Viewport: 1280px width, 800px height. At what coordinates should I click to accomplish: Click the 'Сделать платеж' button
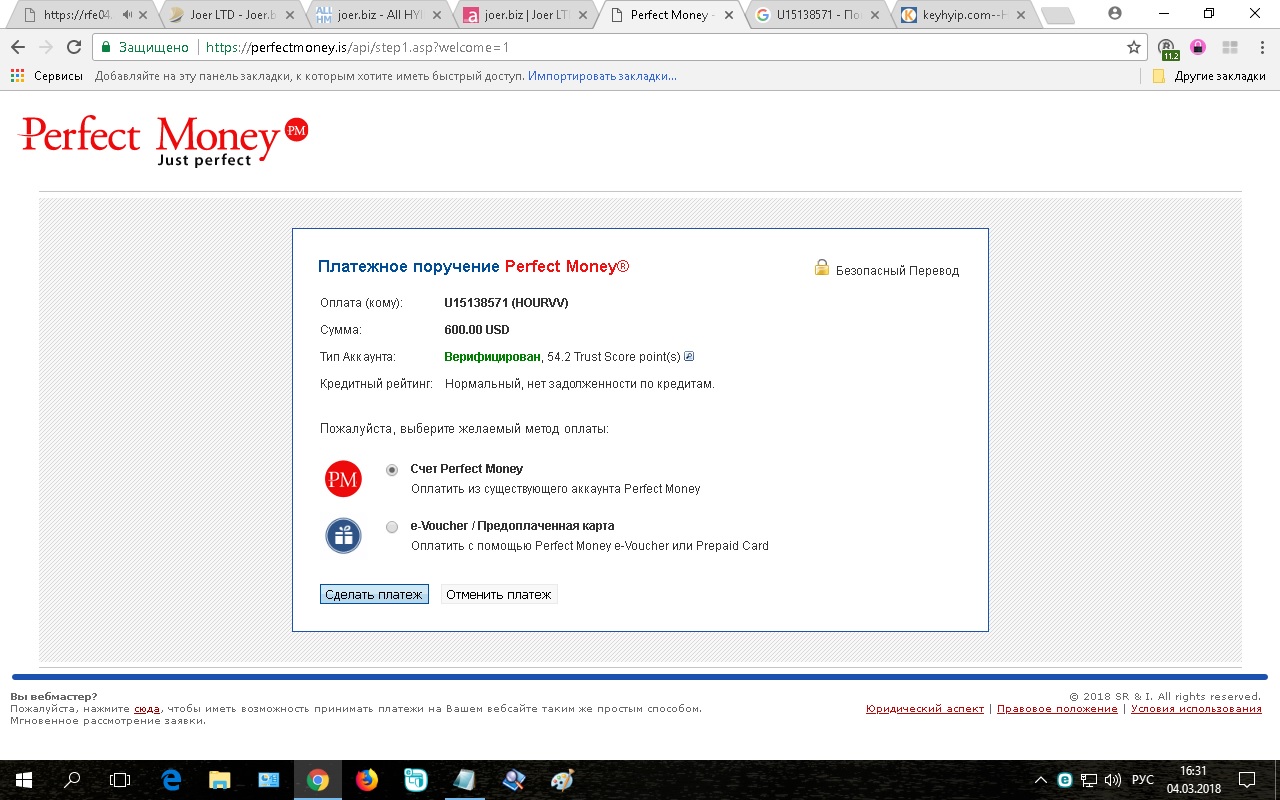374,594
